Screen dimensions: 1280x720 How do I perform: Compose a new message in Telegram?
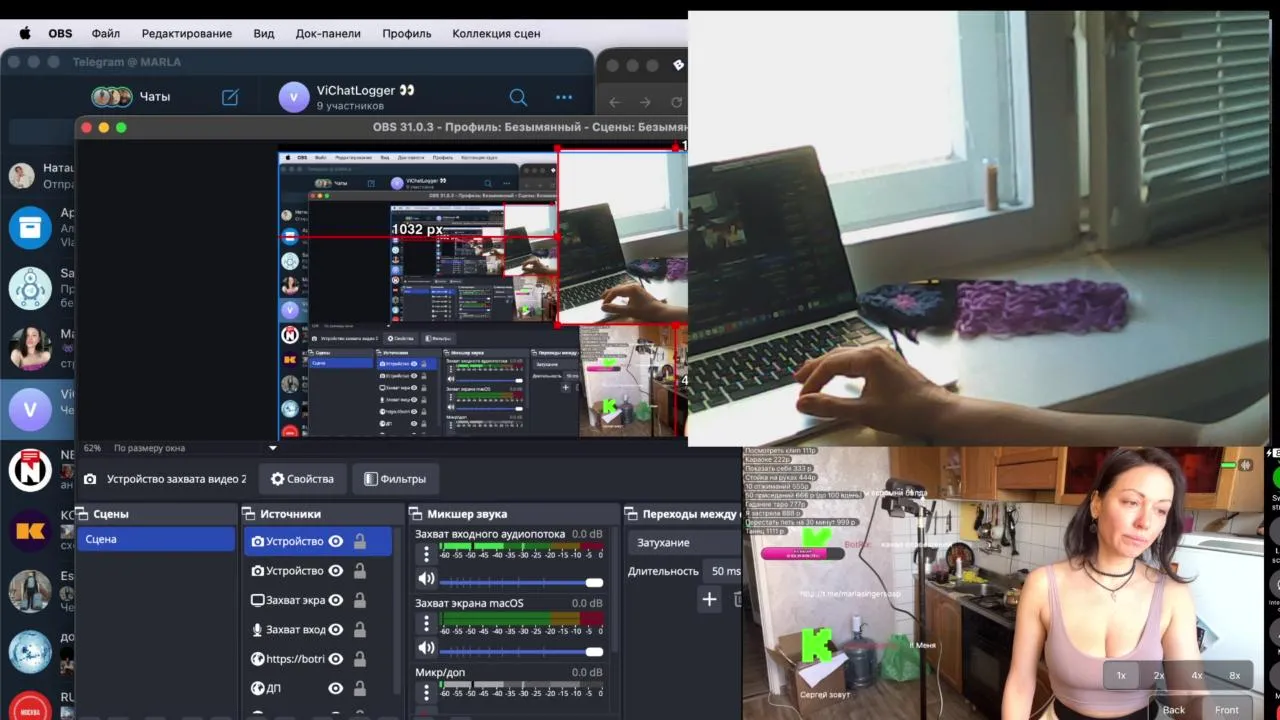[230, 97]
